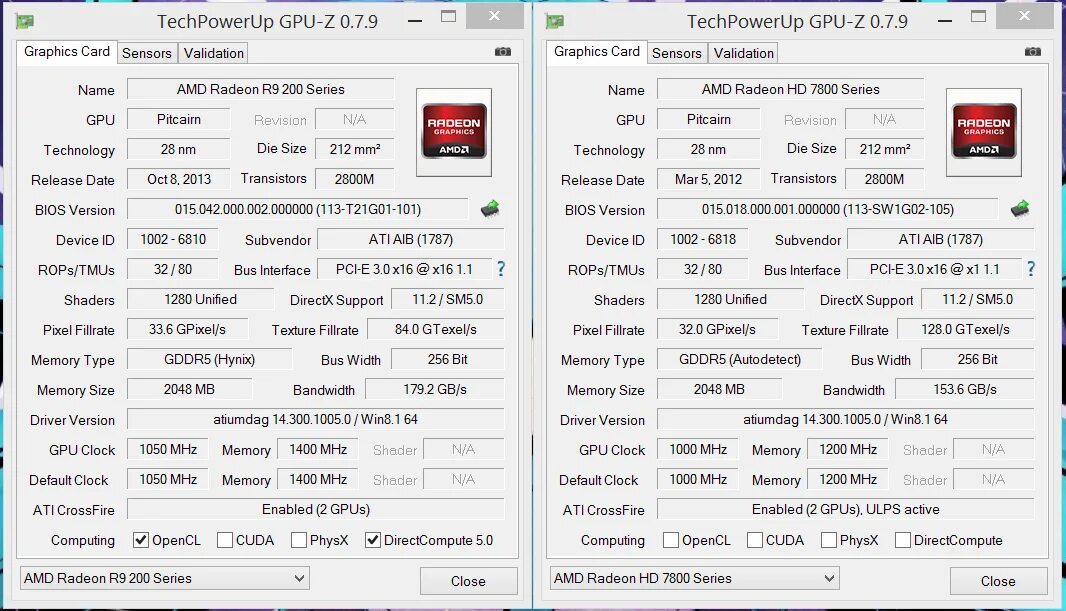Toggle the CUDA checkbox in the HD 7800 window
The width and height of the screenshot is (1066, 611).
pyautogui.click(x=755, y=540)
